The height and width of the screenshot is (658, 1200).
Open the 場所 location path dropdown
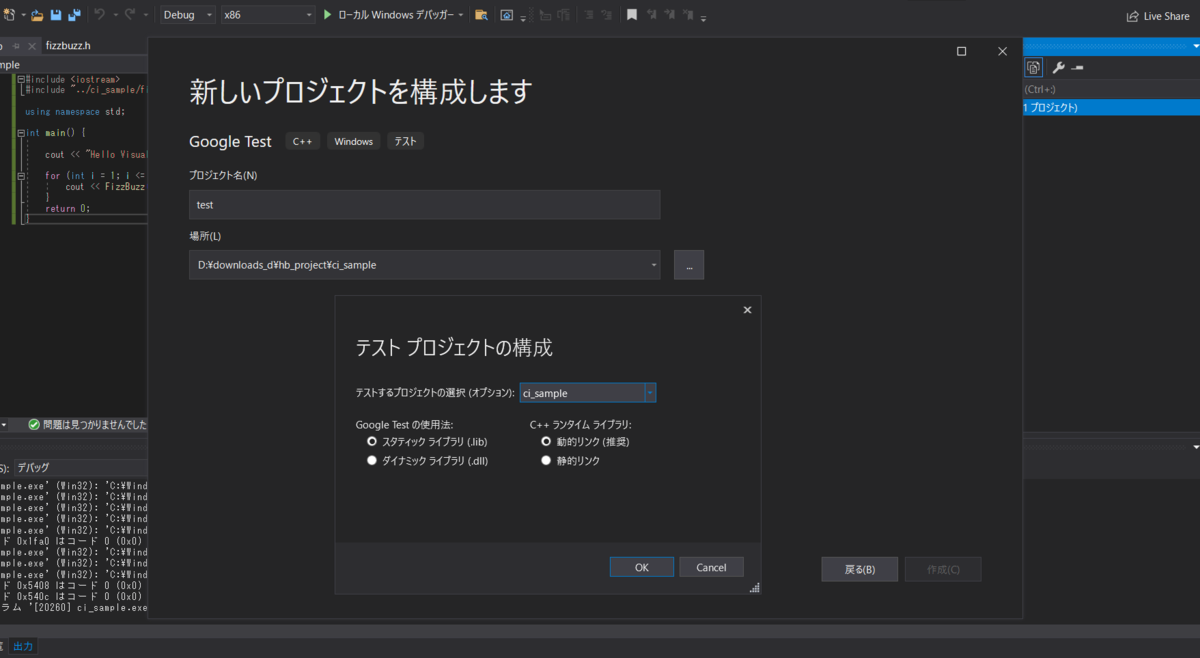654,265
